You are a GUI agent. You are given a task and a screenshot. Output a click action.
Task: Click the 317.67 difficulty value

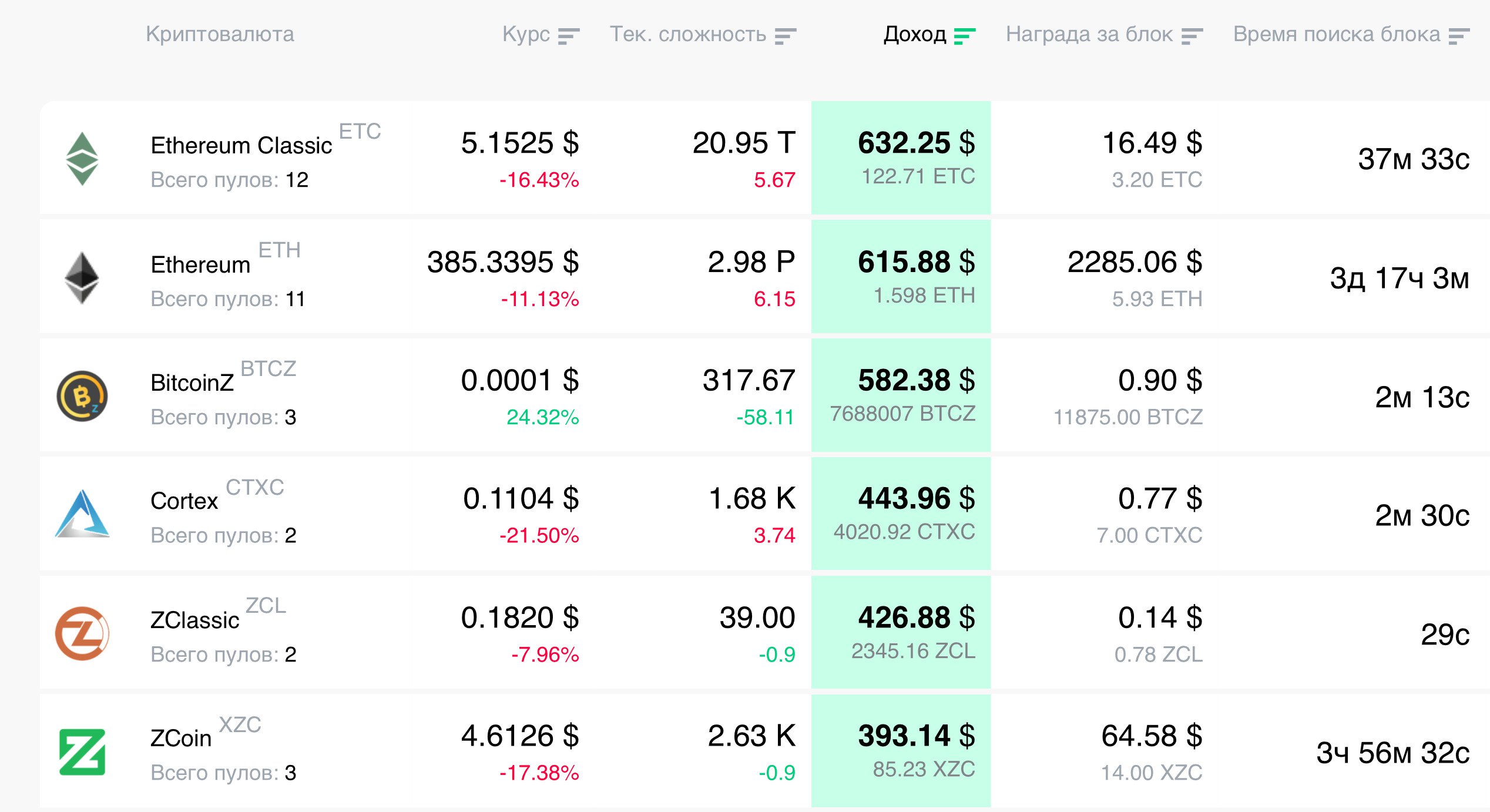tap(749, 380)
